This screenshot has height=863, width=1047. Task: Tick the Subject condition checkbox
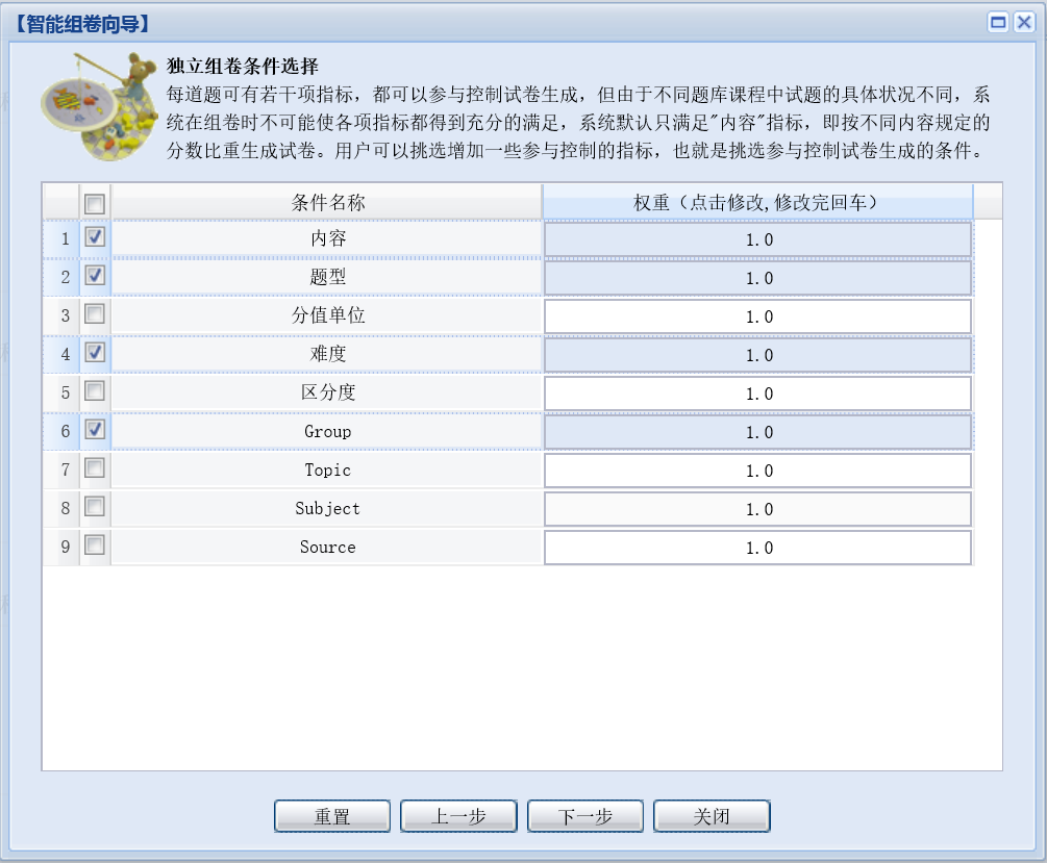(x=95, y=507)
